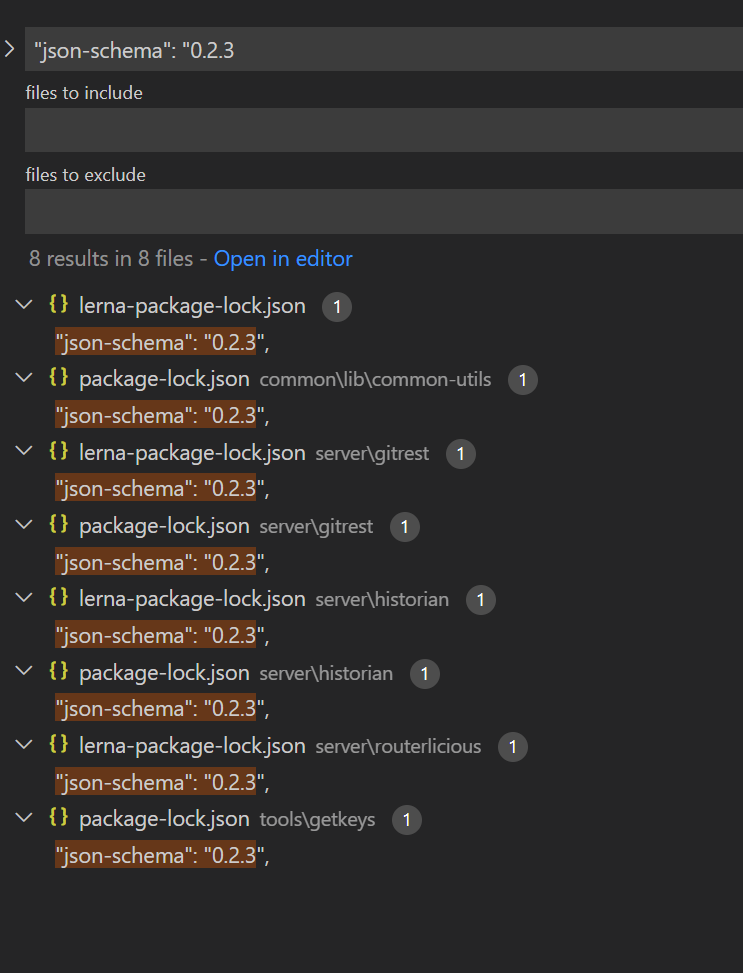The width and height of the screenshot is (743, 973).
Task: Open match under historian lerna-package-lock.json
Action: click(x=162, y=636)
